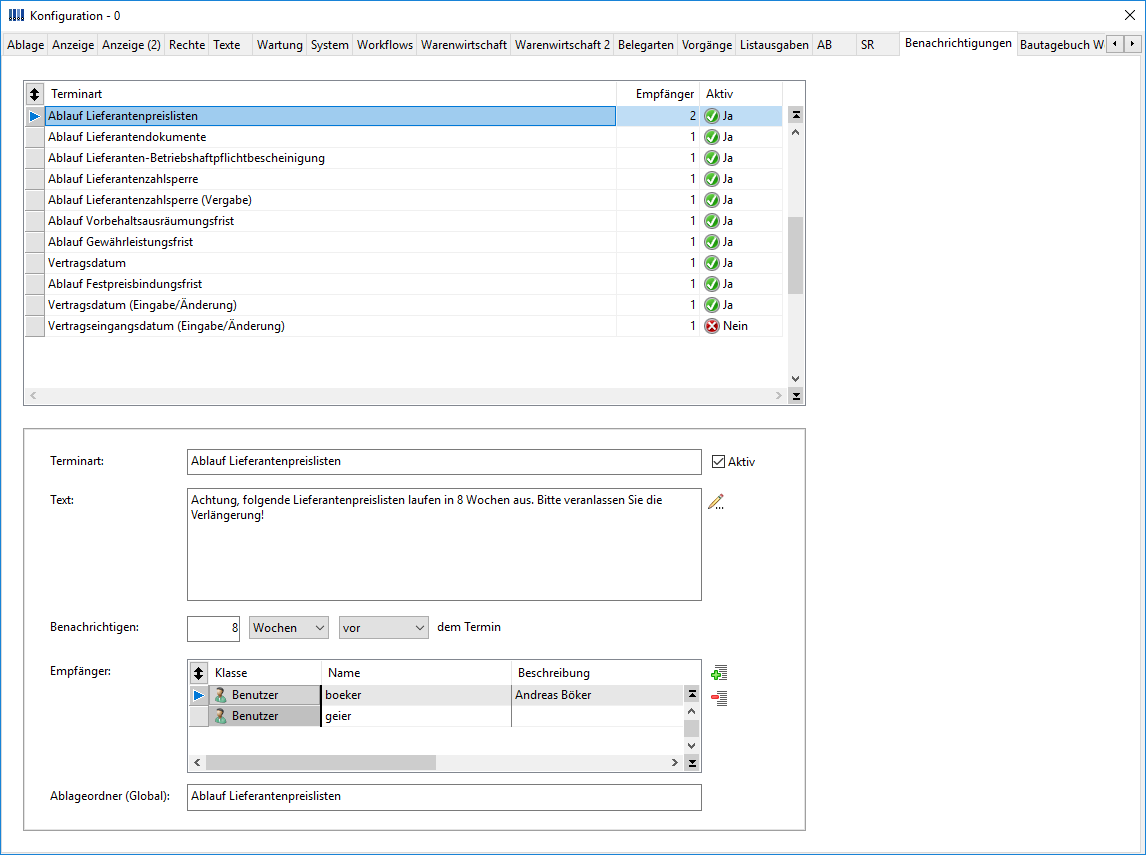Click green check icon for Vertragsdatum row

point(711,263)
